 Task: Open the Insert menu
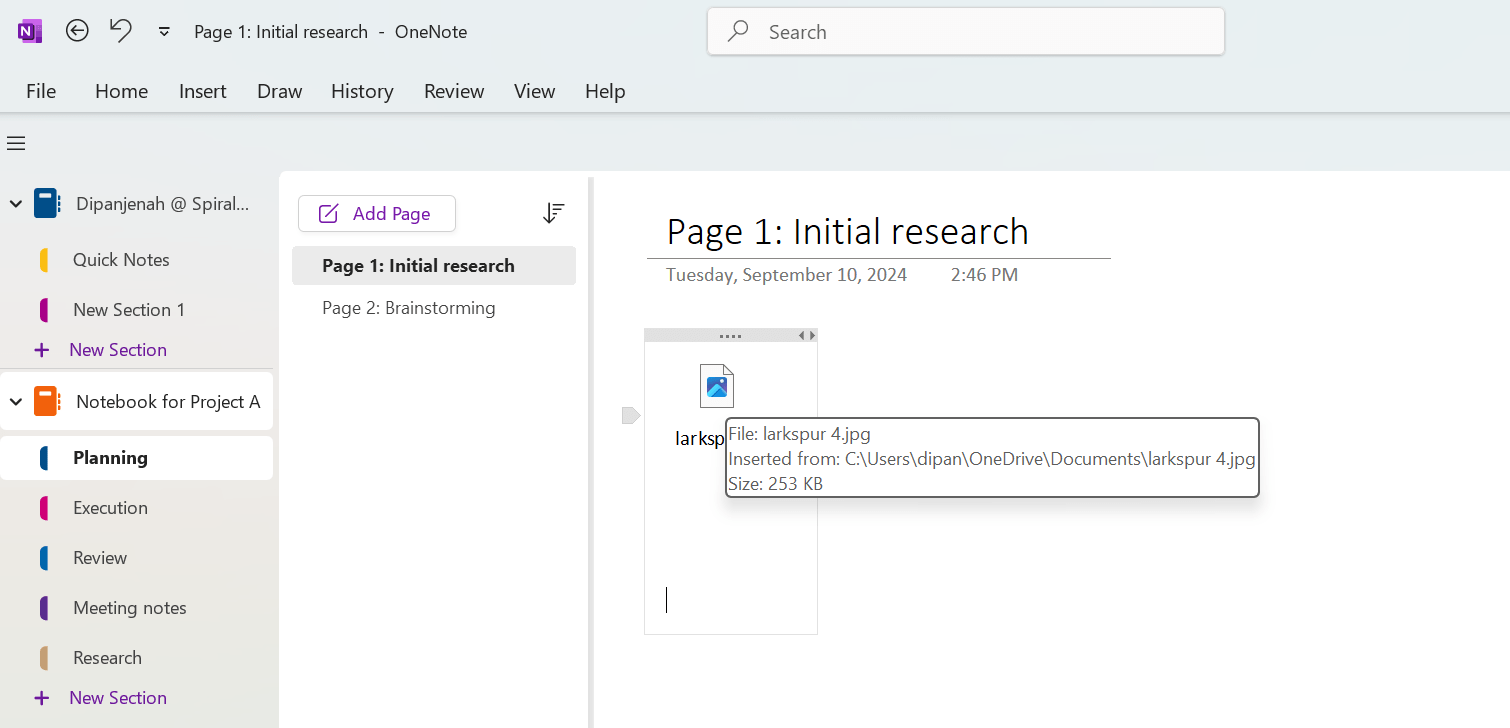202,91
